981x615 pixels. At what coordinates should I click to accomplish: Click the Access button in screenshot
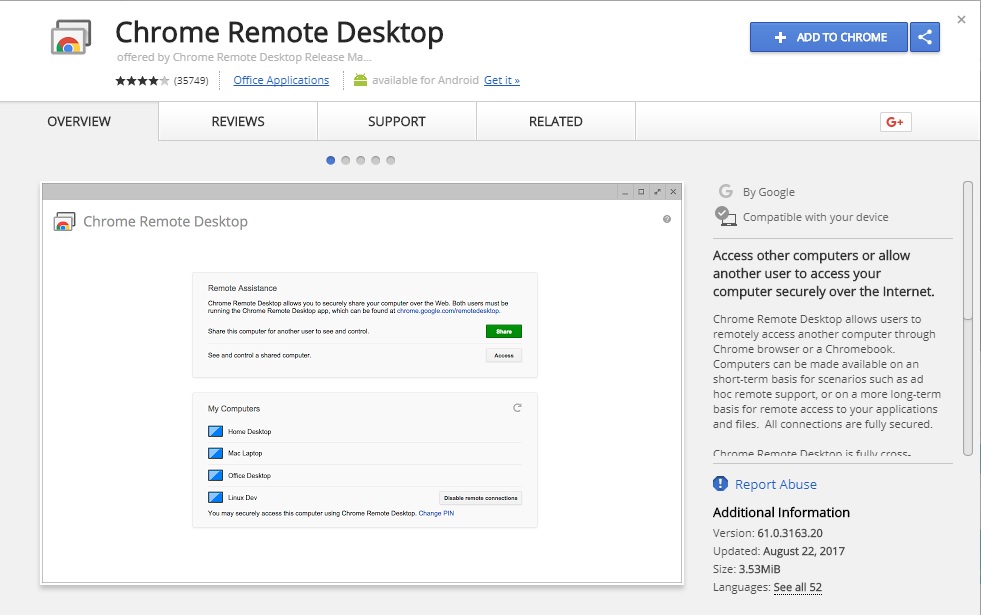click(x=504, y=355)
